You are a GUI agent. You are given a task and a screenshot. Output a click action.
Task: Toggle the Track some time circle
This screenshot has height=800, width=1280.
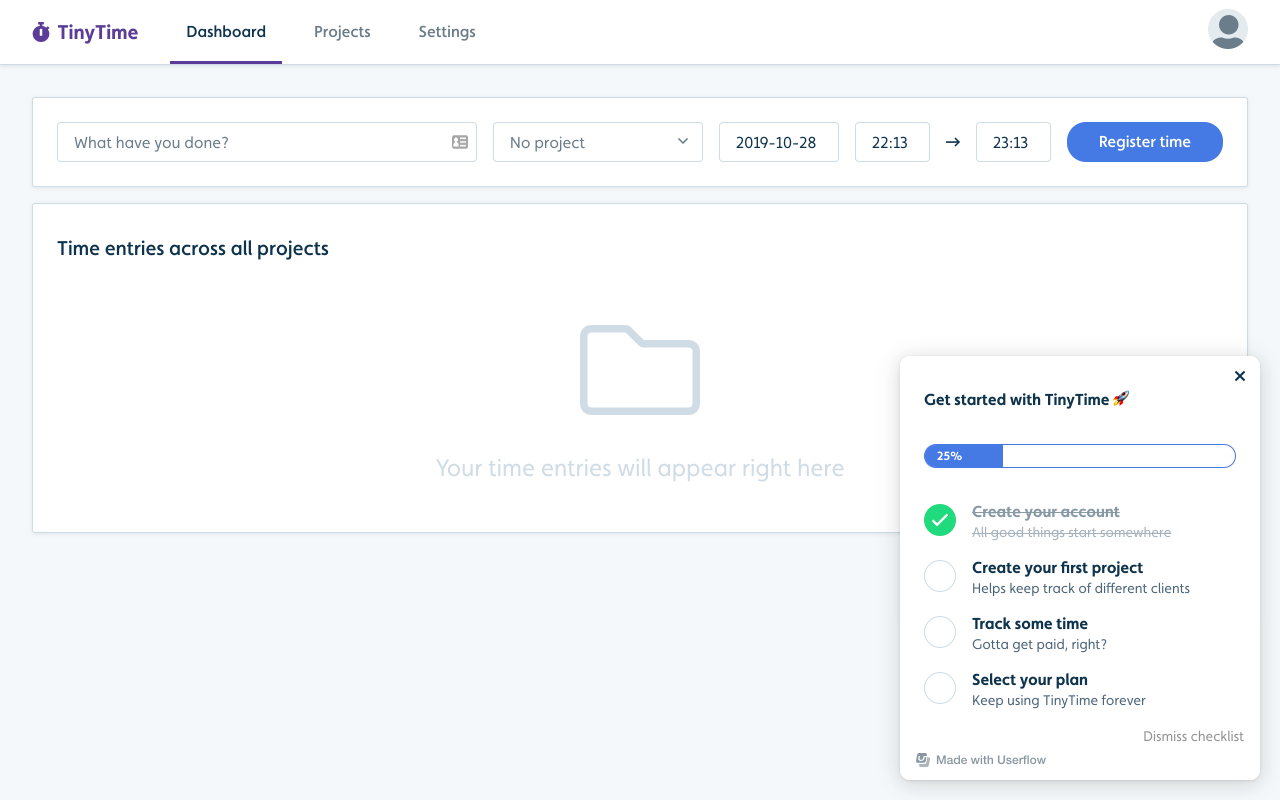(x=940, y=632)
